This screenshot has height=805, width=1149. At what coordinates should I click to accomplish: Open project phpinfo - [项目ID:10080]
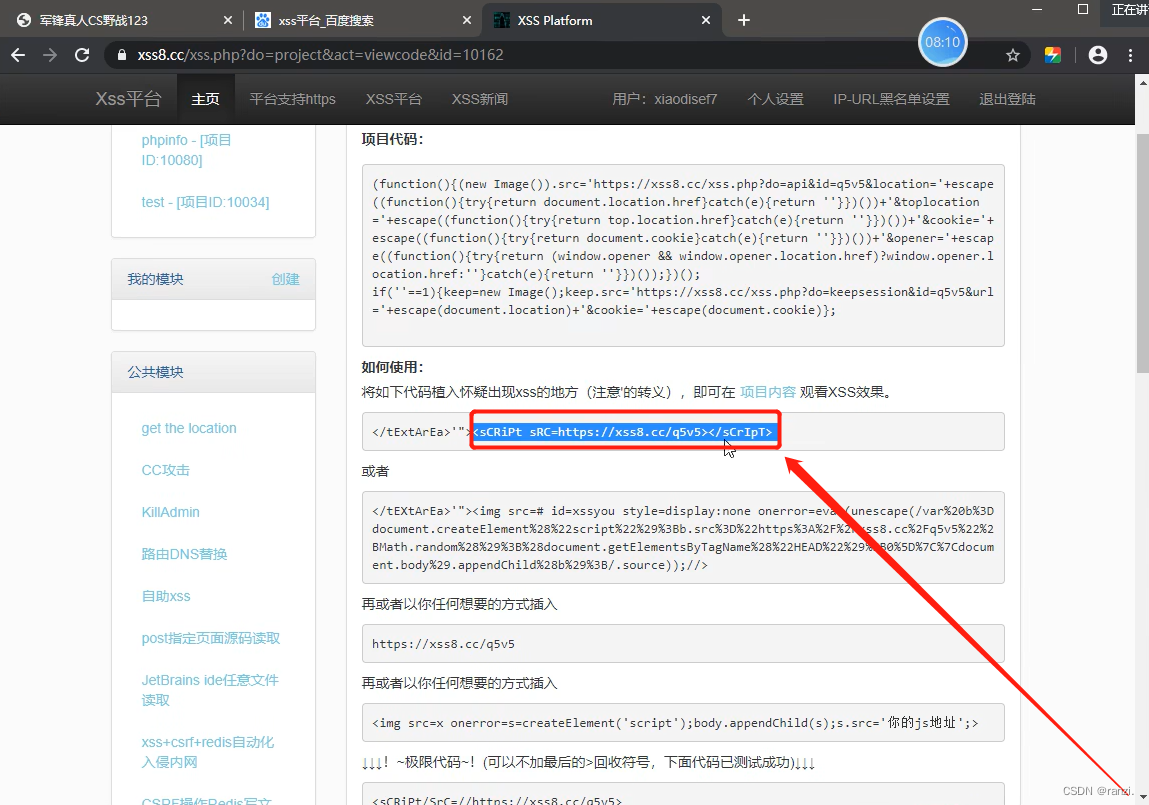(186, 149)
